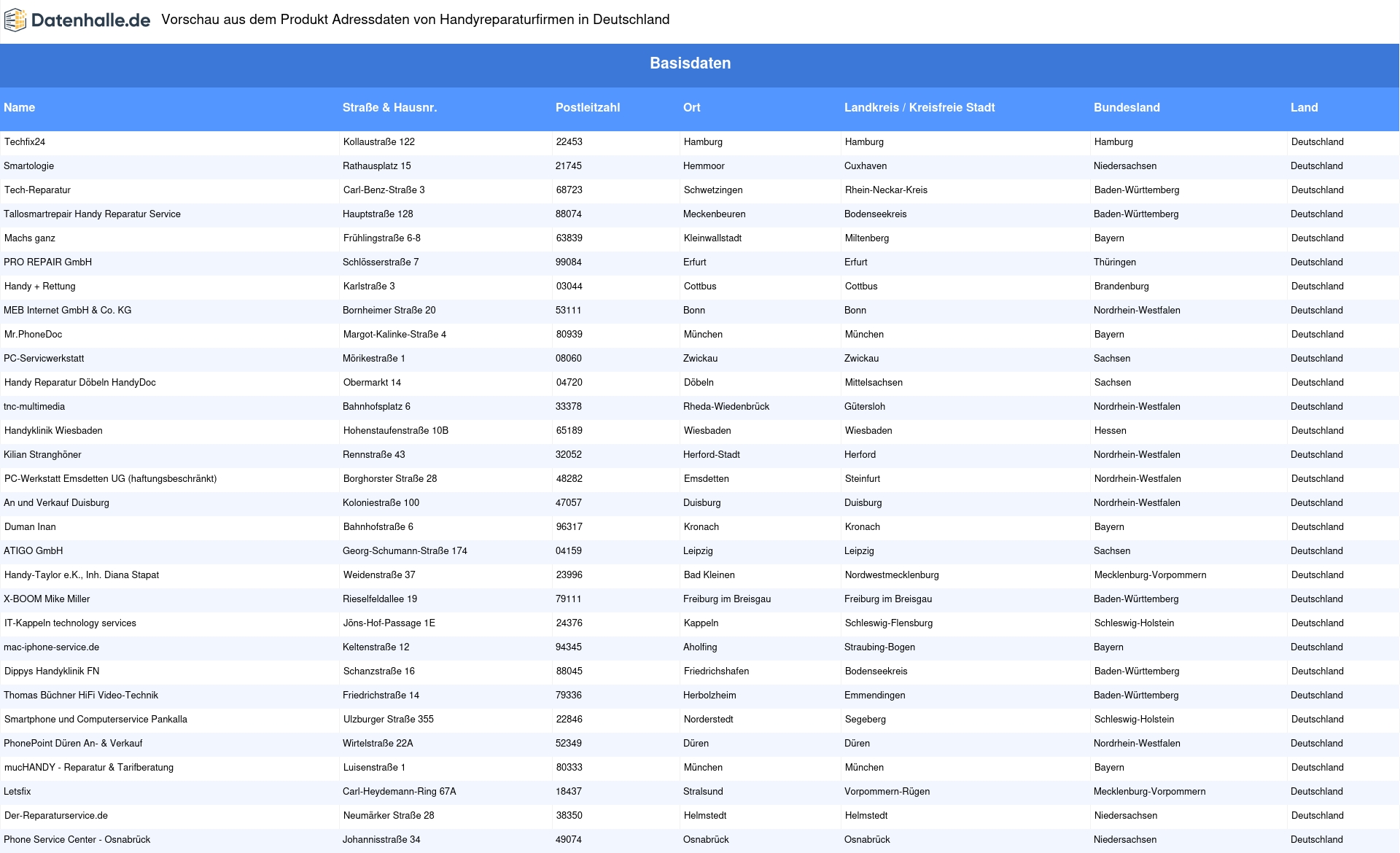This screenshot has width=1400, height=853.
Task: Click the Thüringen Bundesland cell
Action: (1115, 262)
